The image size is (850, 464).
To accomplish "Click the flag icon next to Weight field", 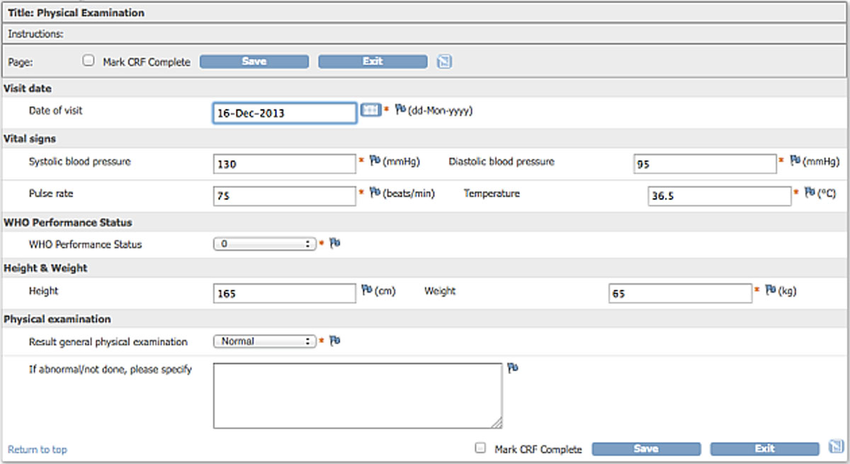I will (770, 290).
